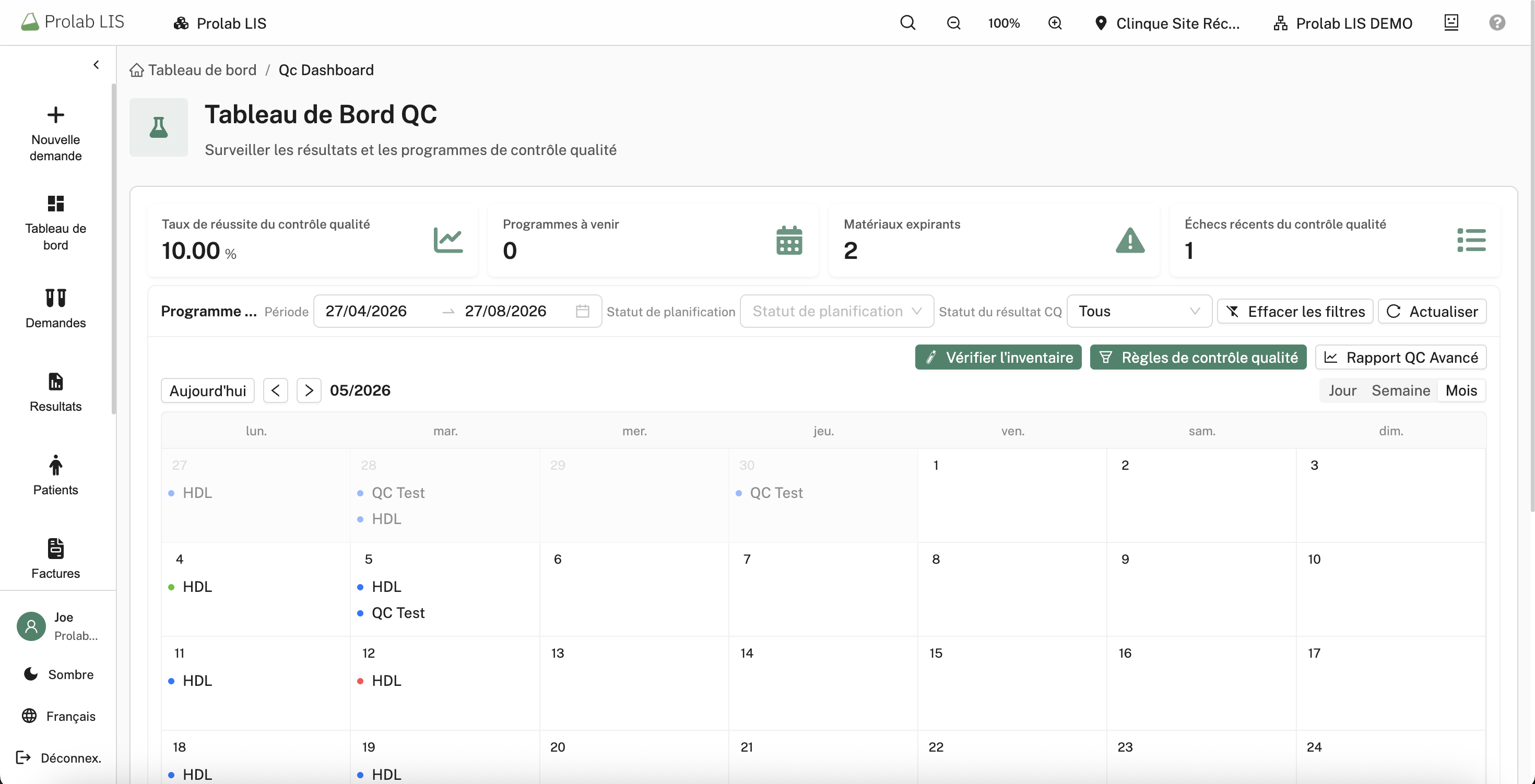The image size is (1535, 784).
Task: Open the HDL event on May 18
Action: coord(197,774)
